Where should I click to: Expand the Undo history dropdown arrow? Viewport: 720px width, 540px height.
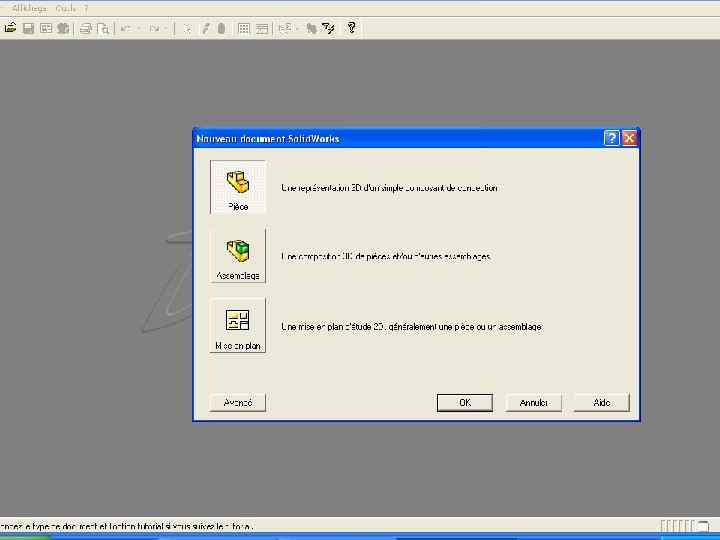coord(139,29)
